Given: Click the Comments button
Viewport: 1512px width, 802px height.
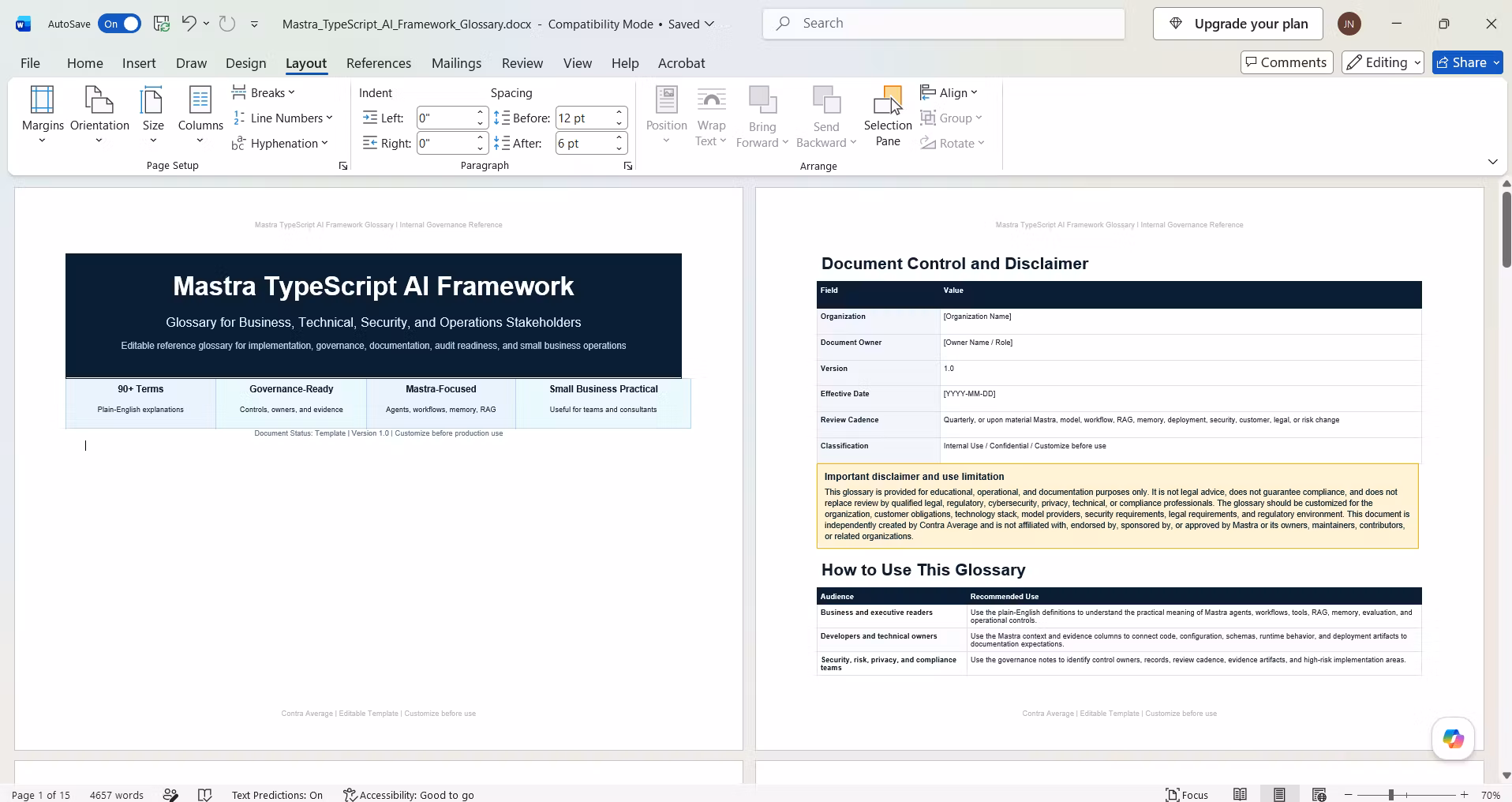Looking at the screenshot, I should pos(1287,62).
